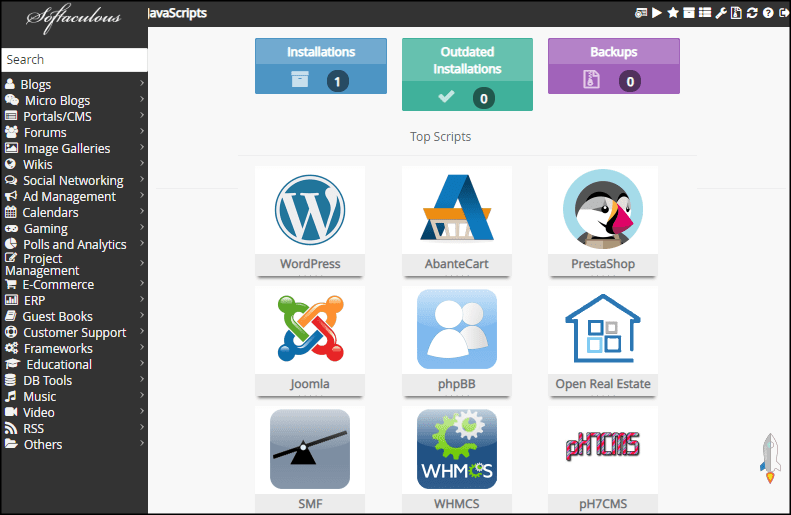Open the Video category
This screenshot has width=791, height=515.
click(x=39, y=413)
